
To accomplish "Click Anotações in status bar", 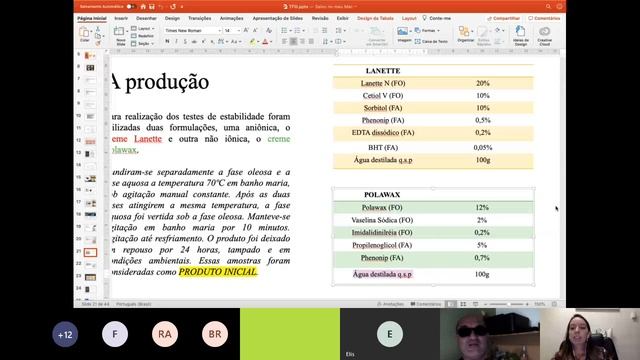I will pos(390,304).
